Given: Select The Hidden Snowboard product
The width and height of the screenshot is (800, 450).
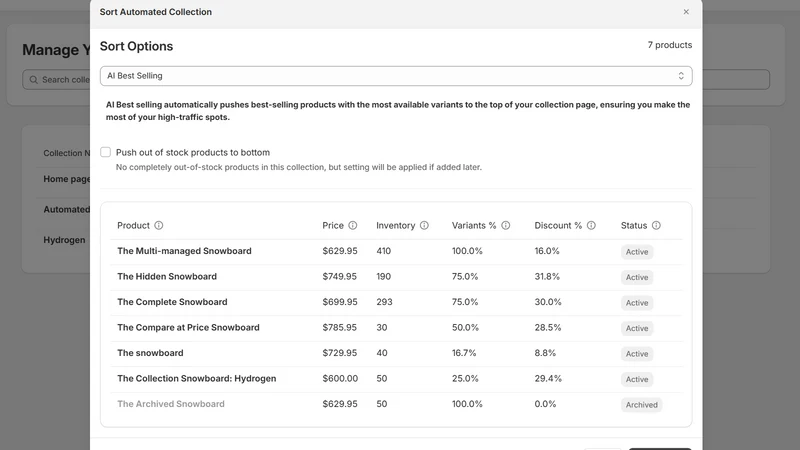Looking at the screenshot, I should point(167,277).
